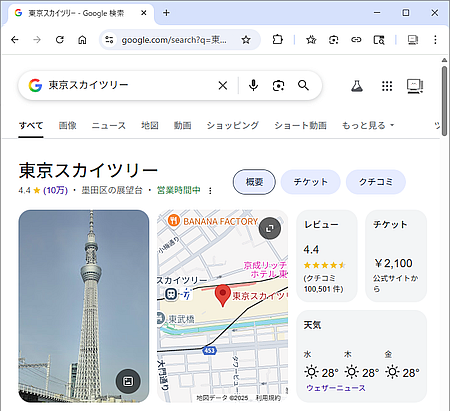Close the 東京スカイツリー Google tab

(x=144, y=13)
